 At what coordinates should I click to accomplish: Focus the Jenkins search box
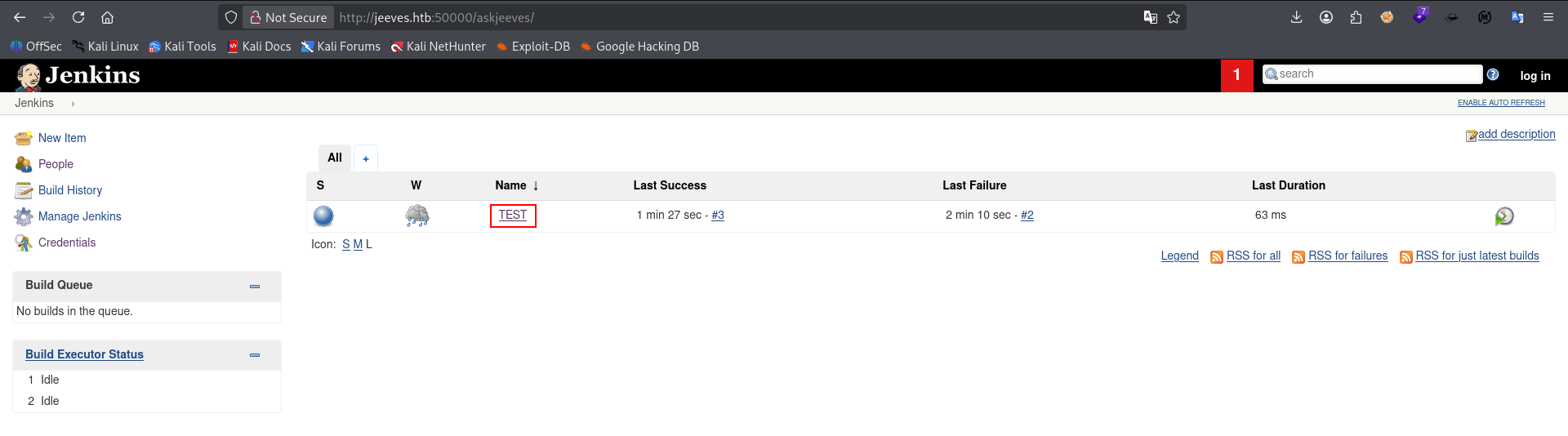[x=1372, y=74]
